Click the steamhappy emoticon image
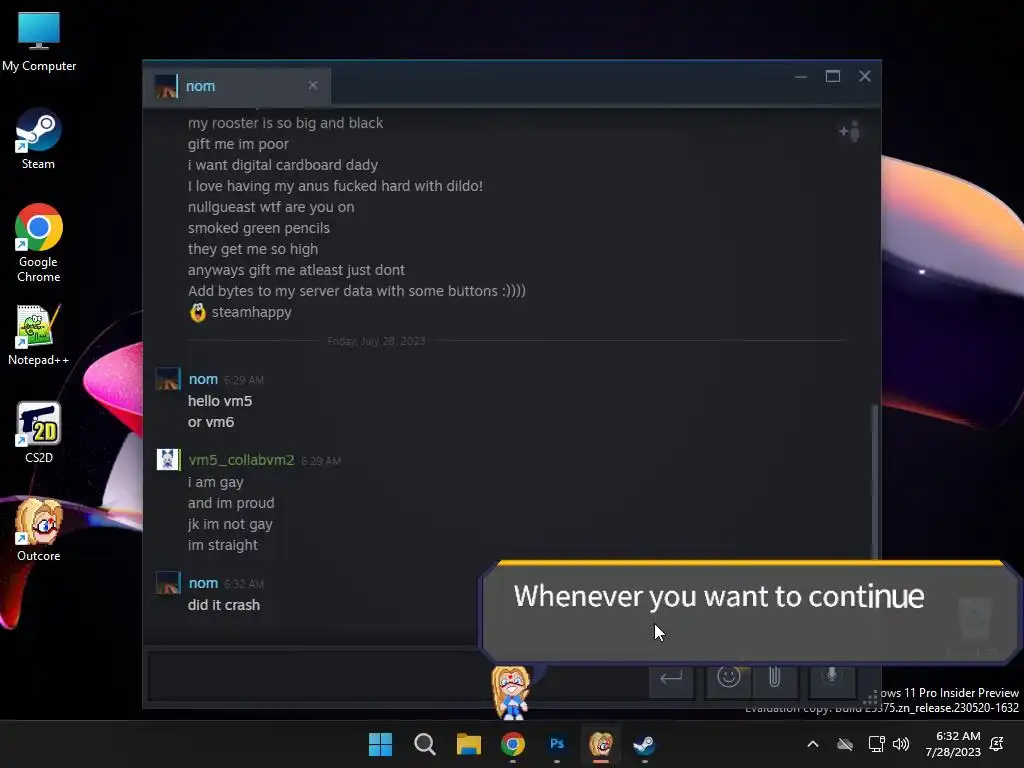 [x=198, y=312]
